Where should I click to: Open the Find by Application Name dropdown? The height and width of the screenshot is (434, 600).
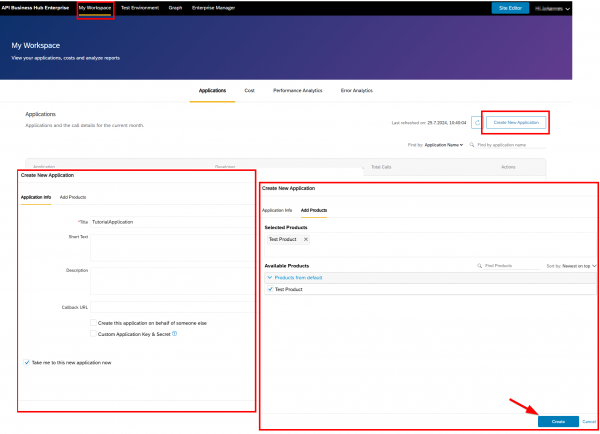(x=444, y=145)
